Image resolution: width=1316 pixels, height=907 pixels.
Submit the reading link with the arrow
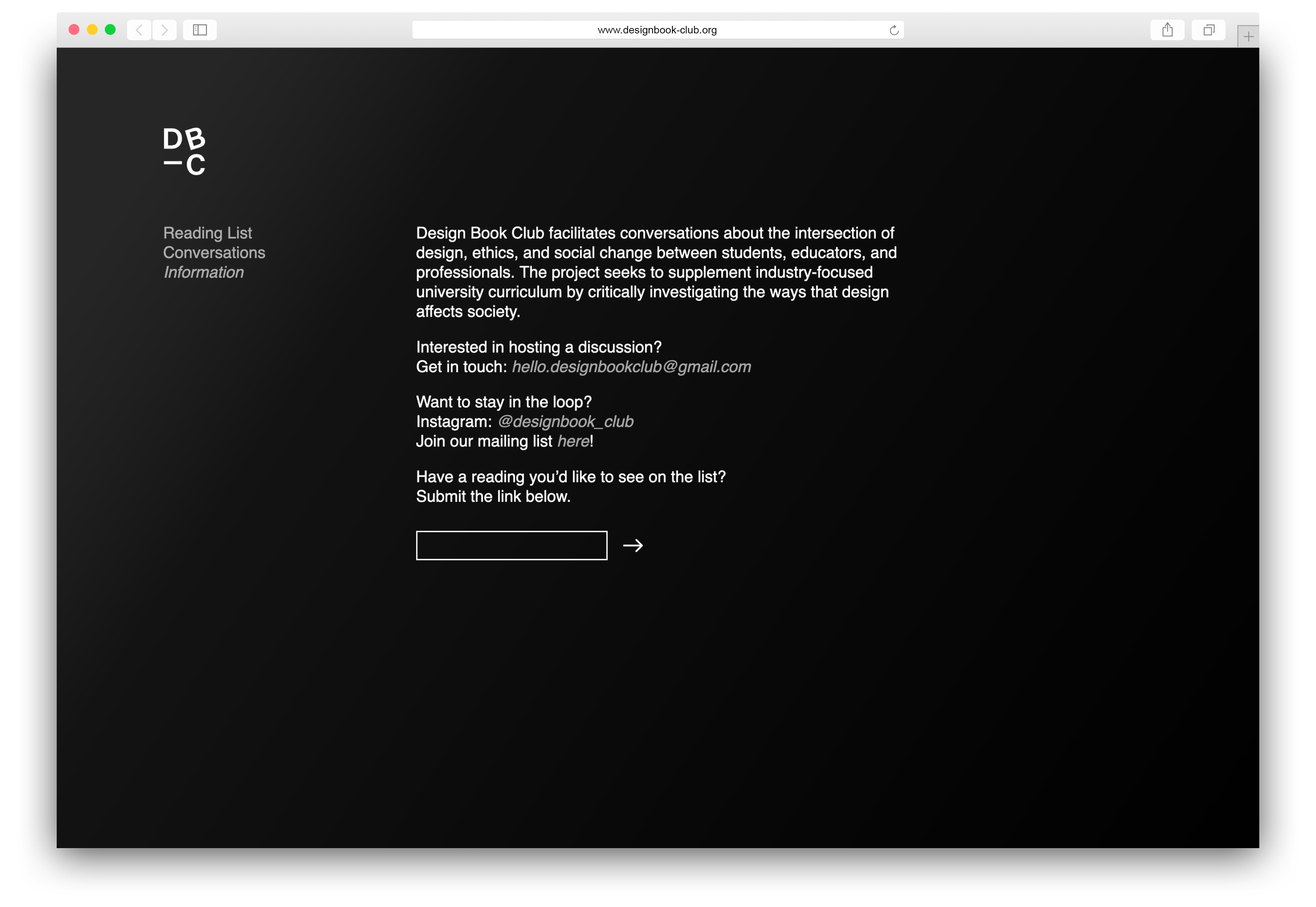(633, 545)
